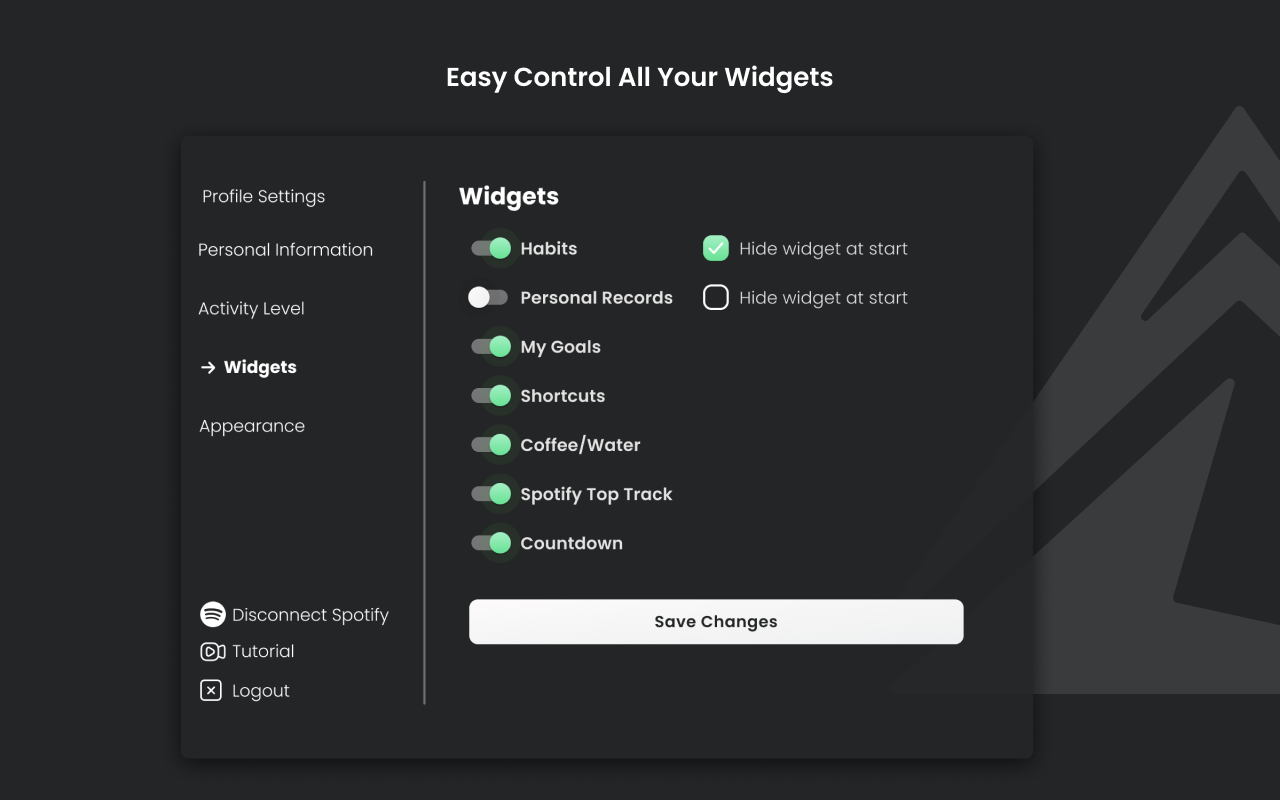
Task: Open the Appearance settings section
Action: click(x=252, y=425)
